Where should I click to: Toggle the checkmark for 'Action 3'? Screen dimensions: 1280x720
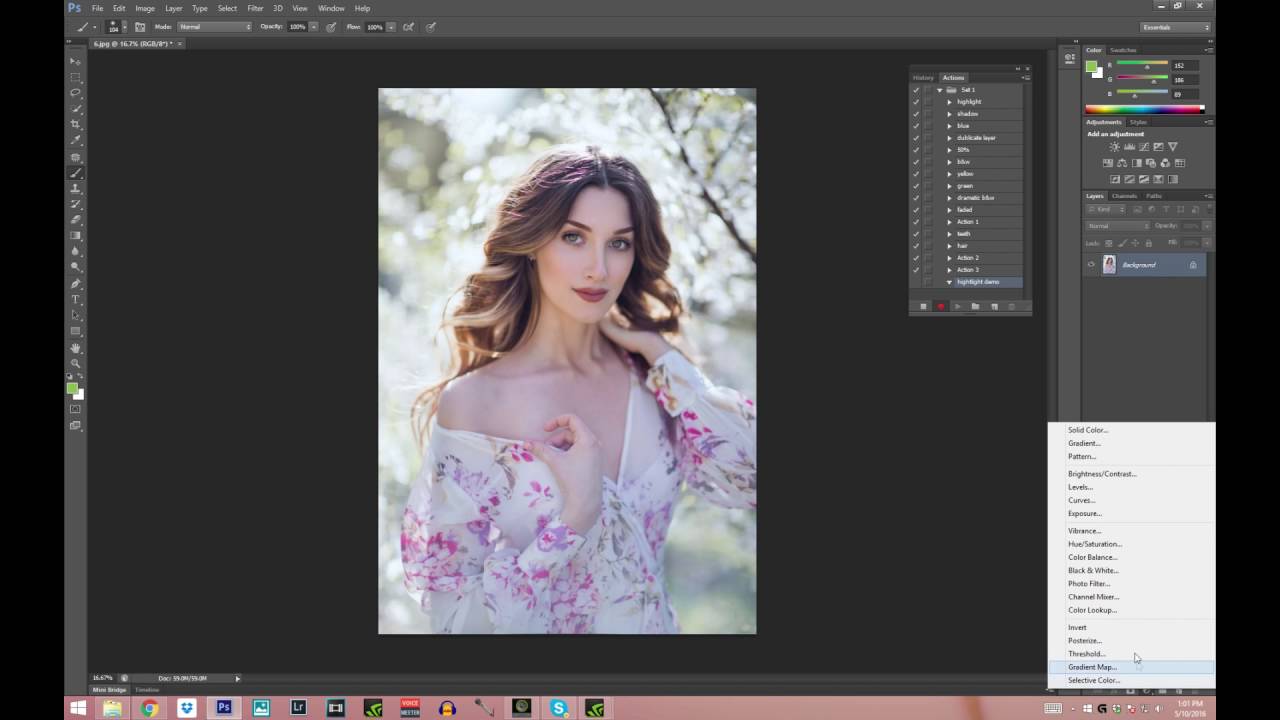pyautogui.click(x=916, y=270)
